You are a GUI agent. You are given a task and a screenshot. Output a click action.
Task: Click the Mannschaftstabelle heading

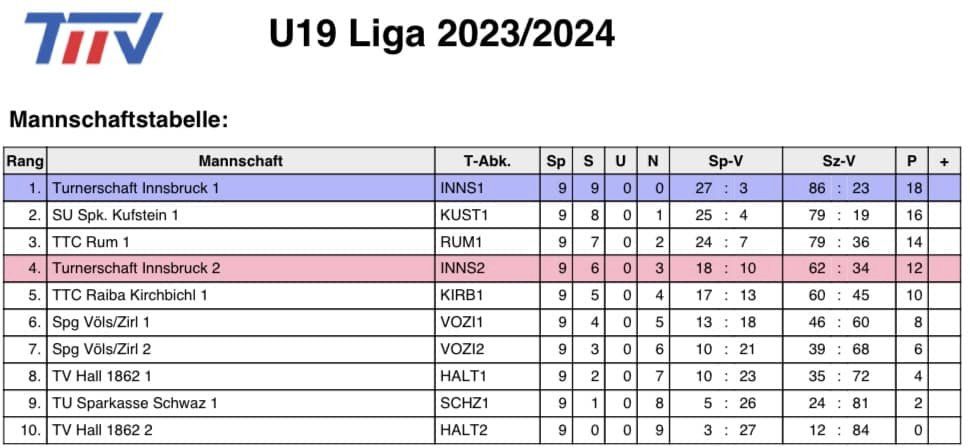pos(119,119)
